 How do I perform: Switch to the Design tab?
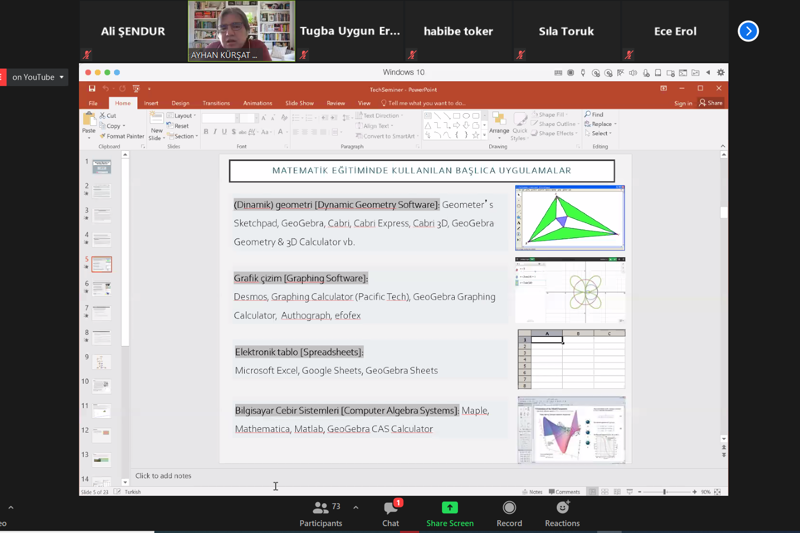click(x=181, y=103)
